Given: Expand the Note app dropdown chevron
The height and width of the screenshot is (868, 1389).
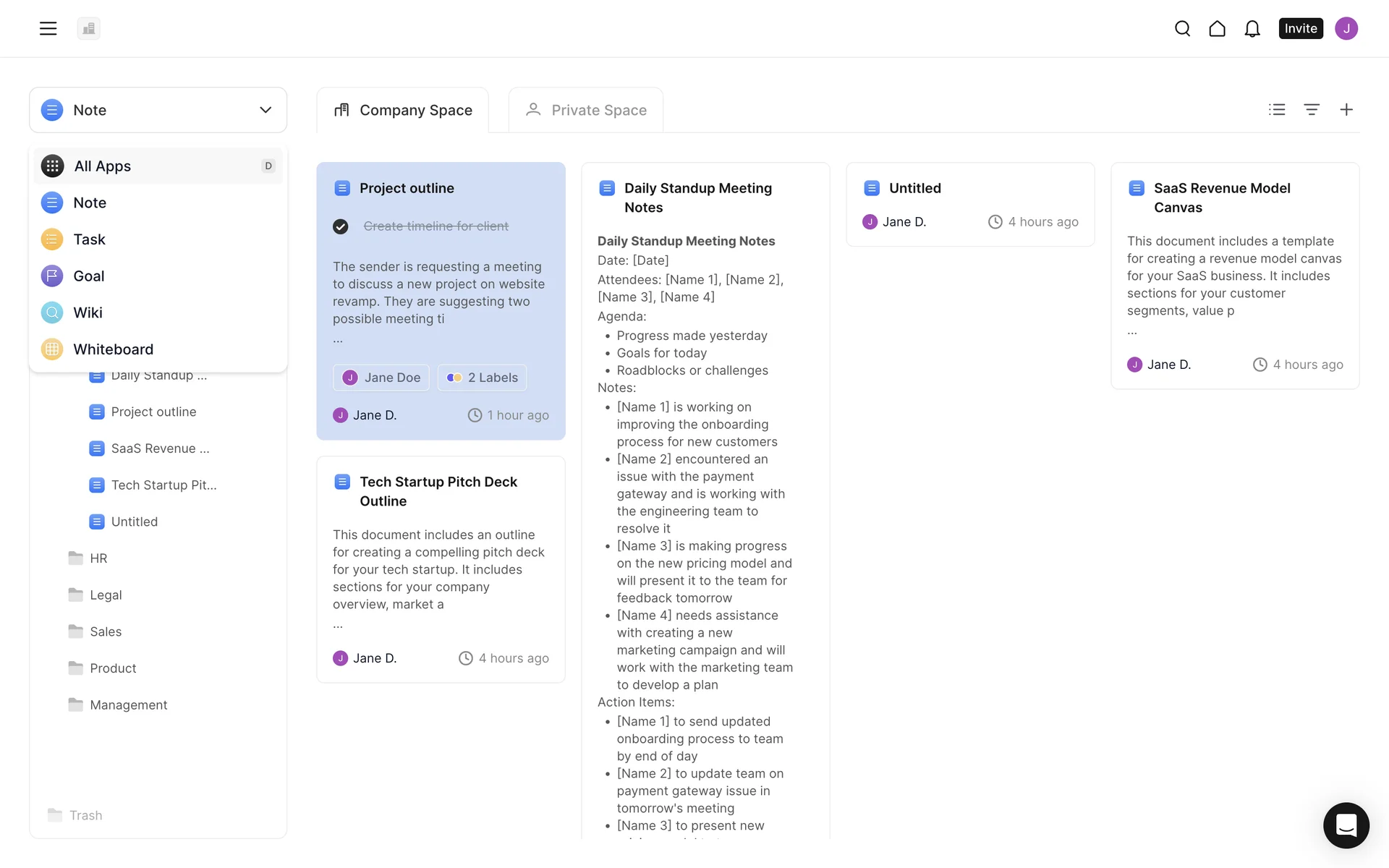Looking at the screenshot, I should coord(266,110).
